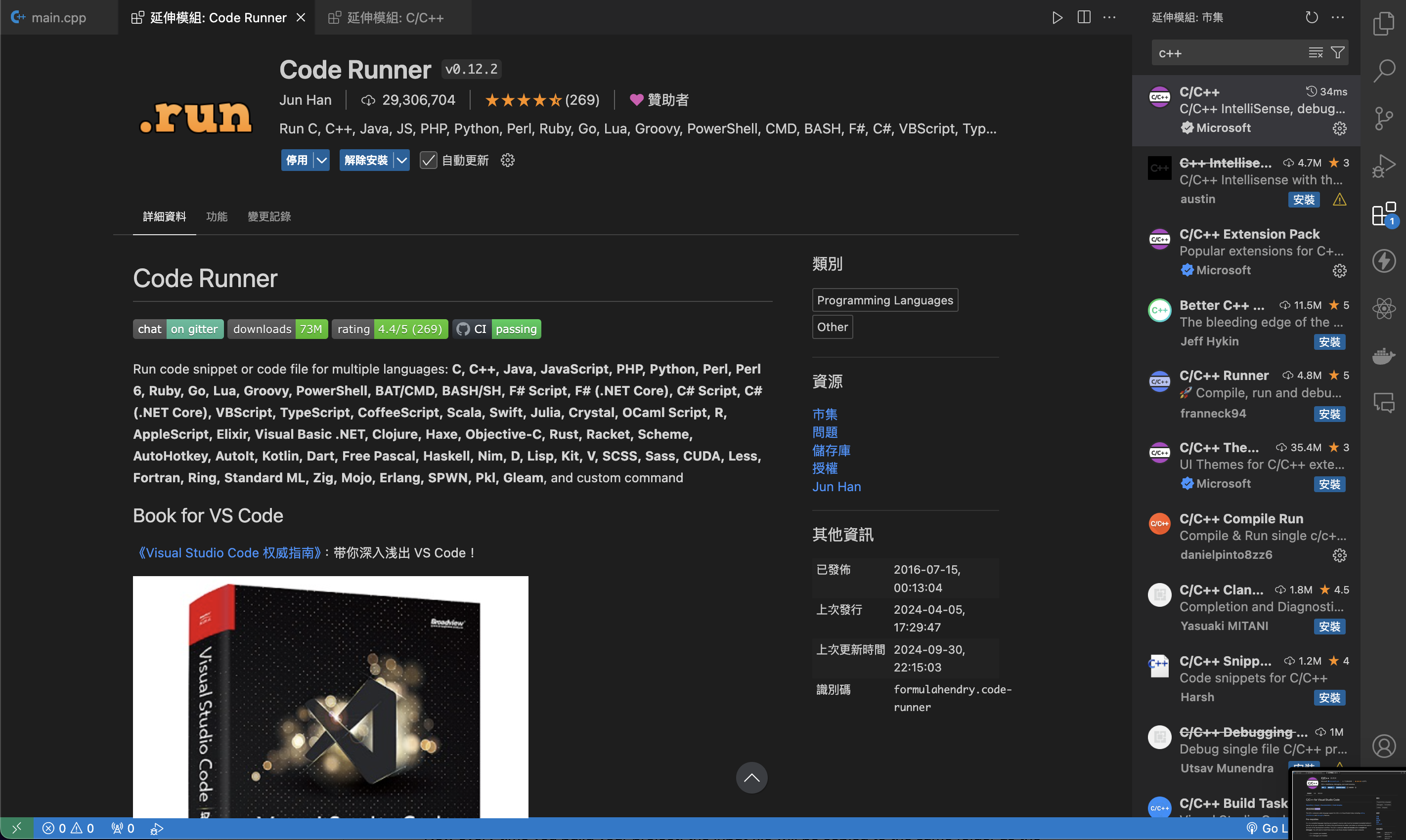Screen dimensions: 1406x840
Task: Open the Search view in activity bar
Action: pos(1383,71)
